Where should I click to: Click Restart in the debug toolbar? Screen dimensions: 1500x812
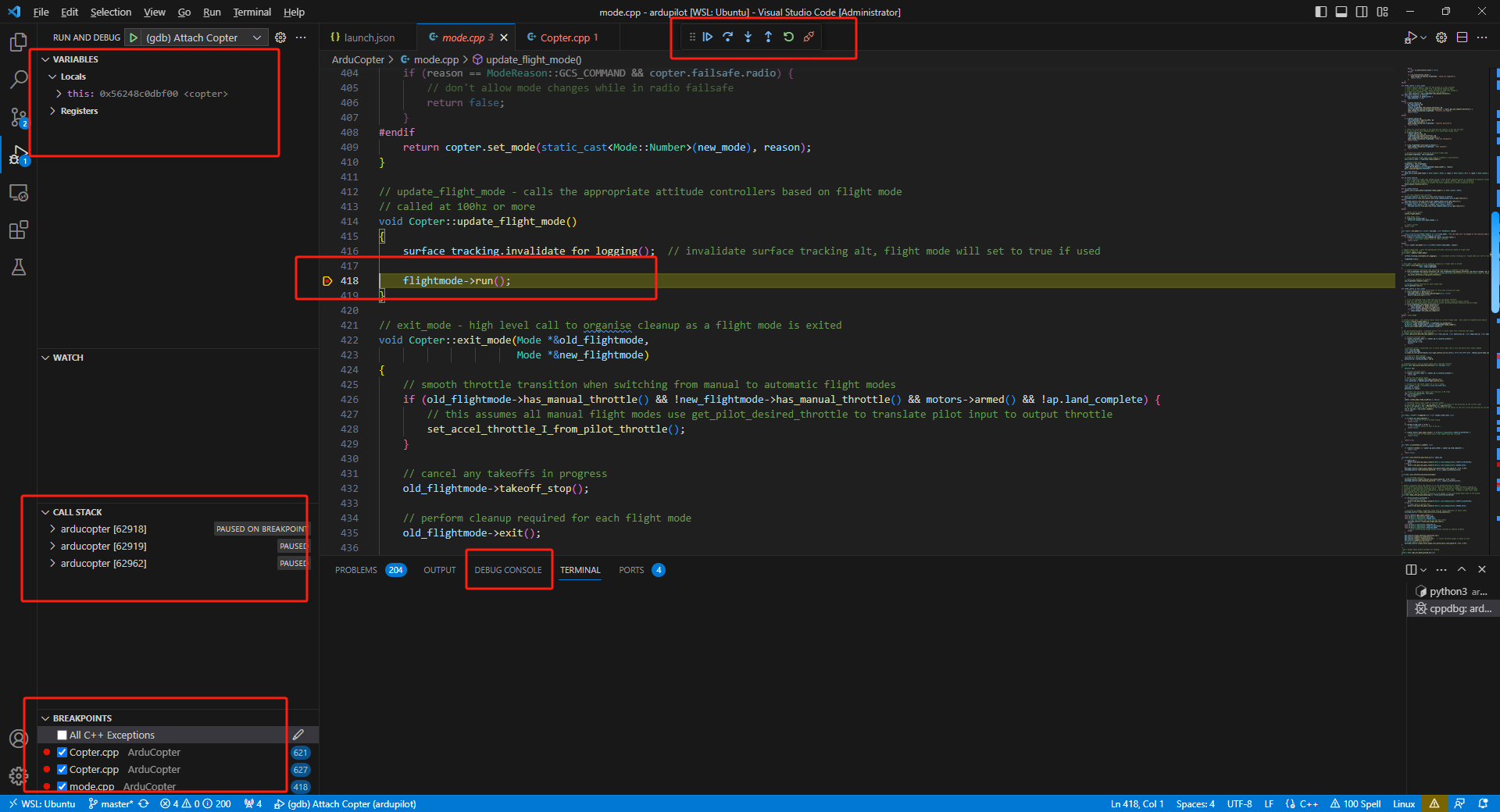pyautogui.click(x=788, y=37)
